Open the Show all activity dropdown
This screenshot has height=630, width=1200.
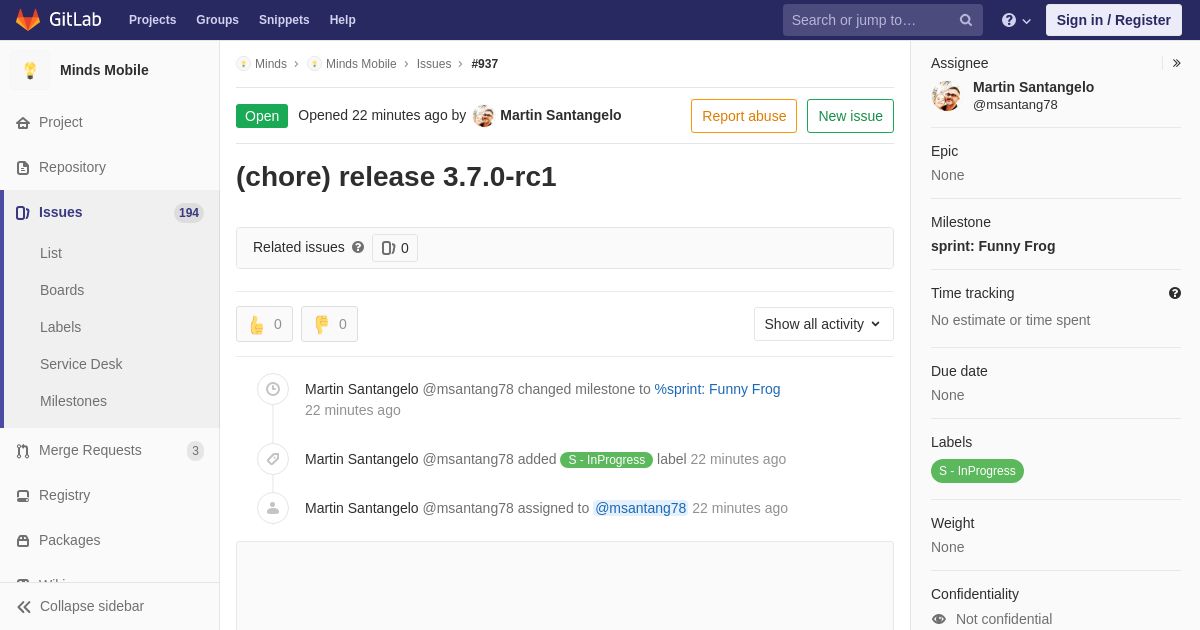(x=824, y=324)
